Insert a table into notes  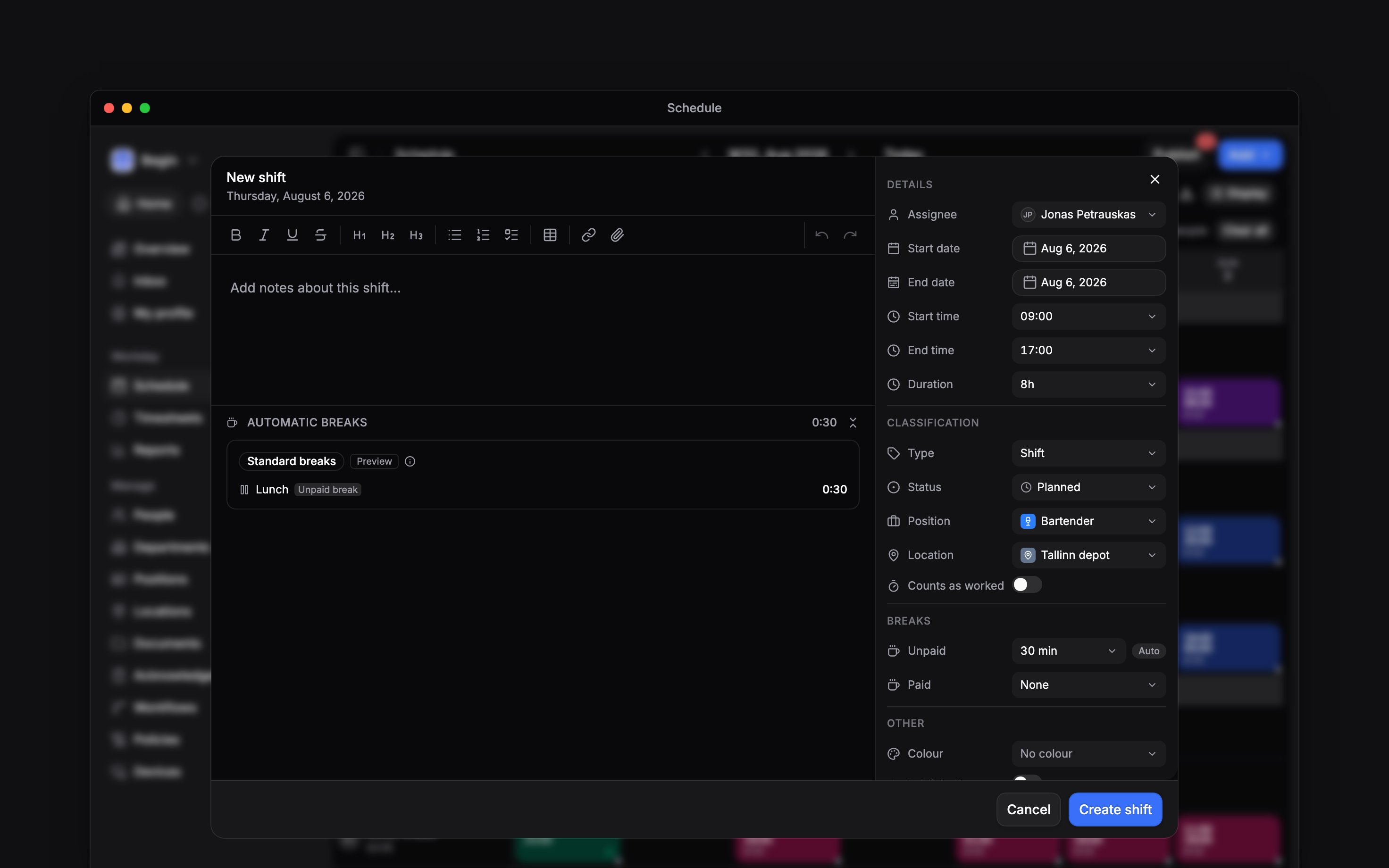(x=550, y=235)
